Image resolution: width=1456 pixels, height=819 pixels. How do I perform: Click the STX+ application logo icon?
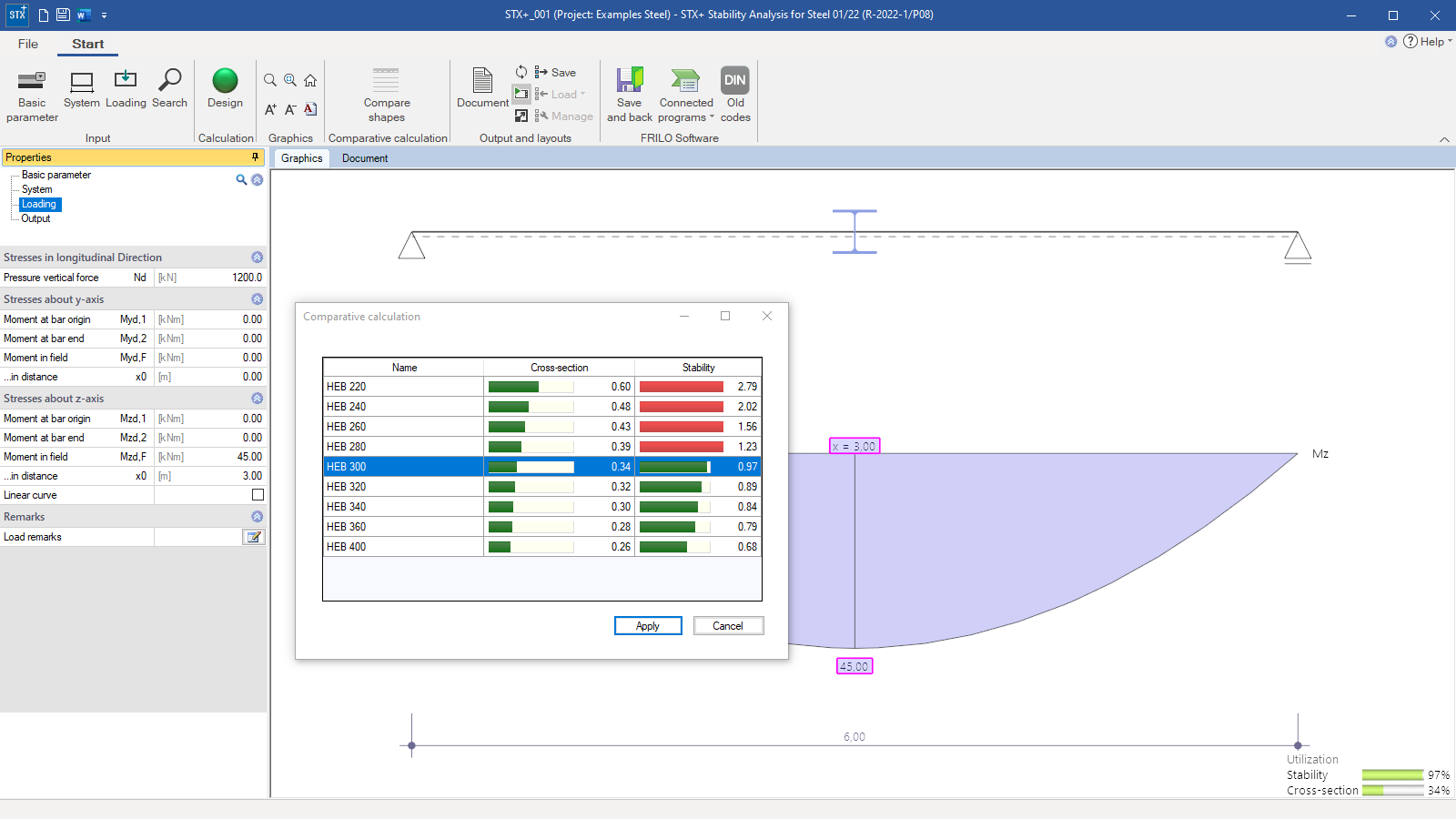click(x=17, y=15)
